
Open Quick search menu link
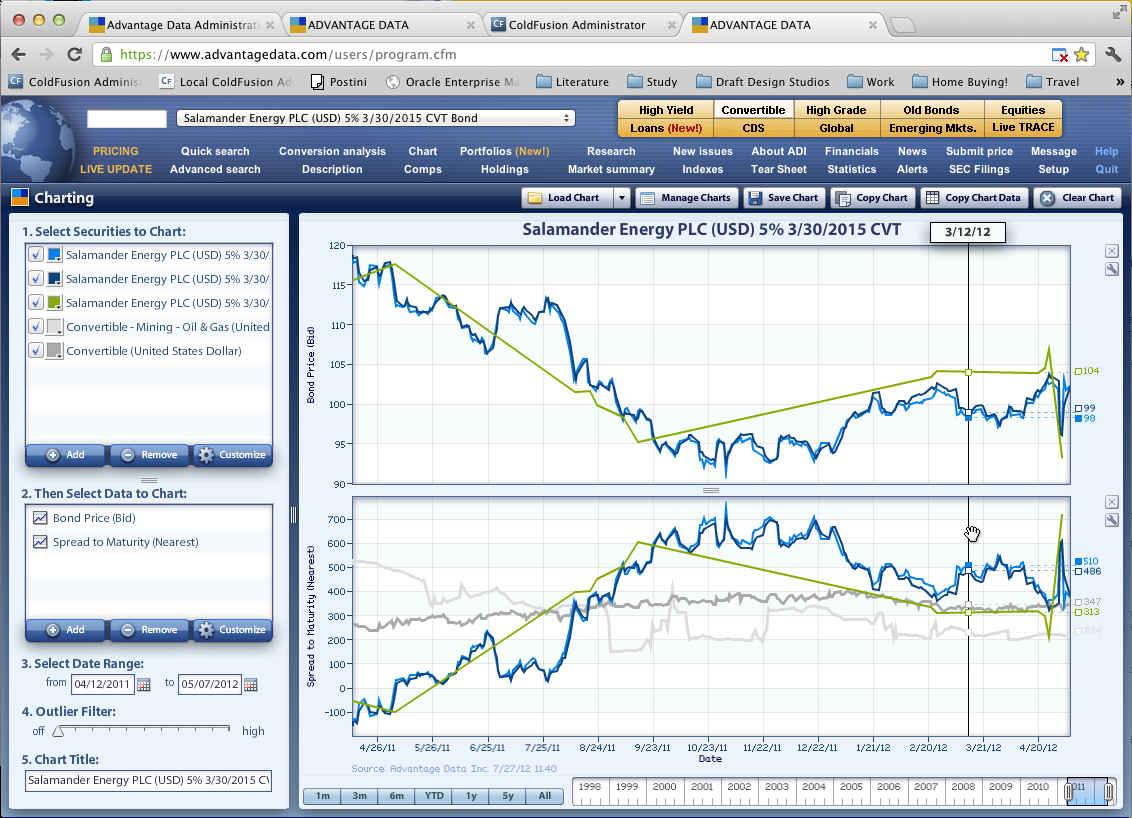coord(215,151)
